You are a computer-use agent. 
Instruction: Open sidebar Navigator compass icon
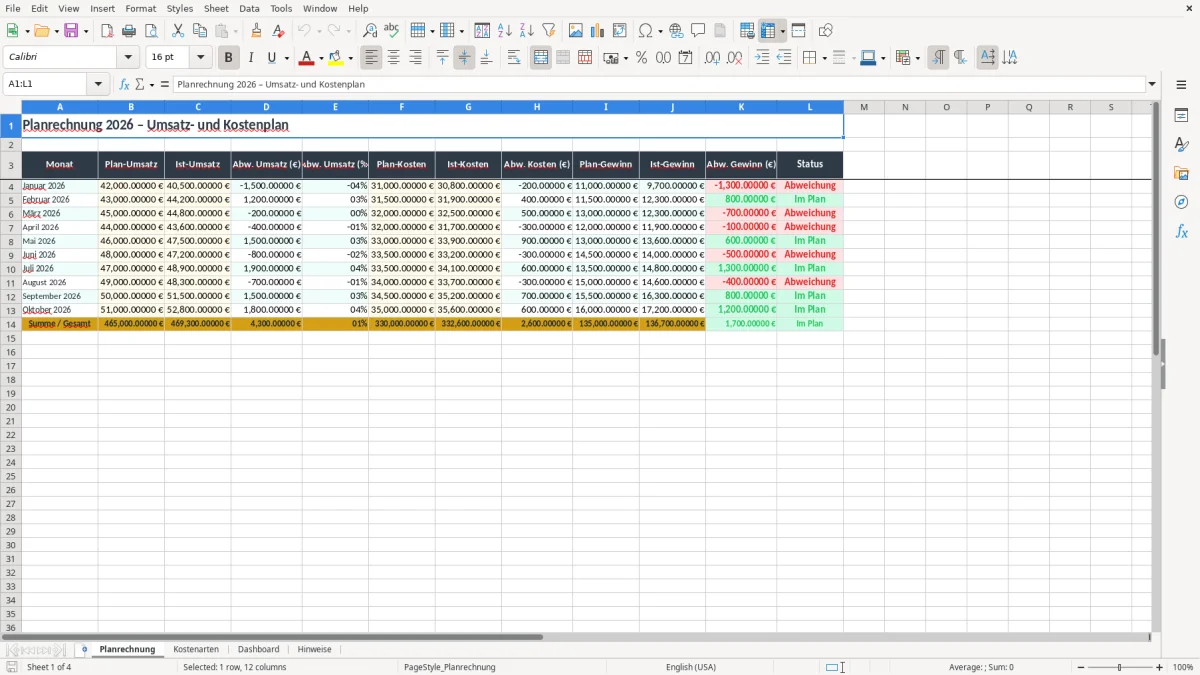point(1181,202)
